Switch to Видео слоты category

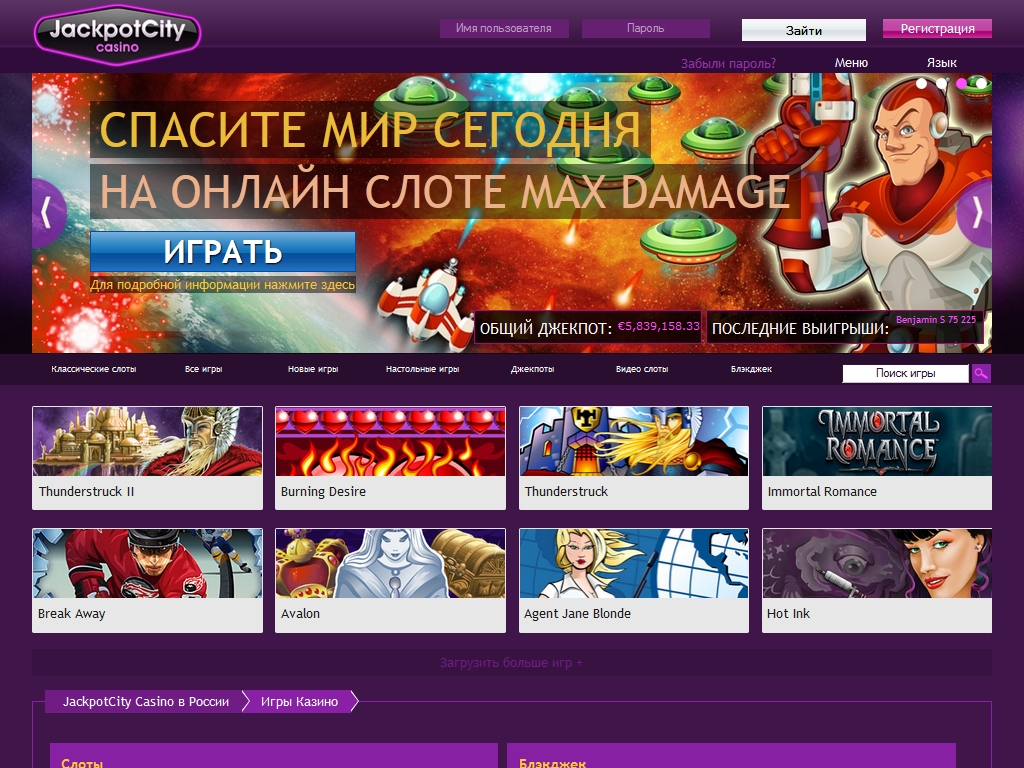coord(642,370)
